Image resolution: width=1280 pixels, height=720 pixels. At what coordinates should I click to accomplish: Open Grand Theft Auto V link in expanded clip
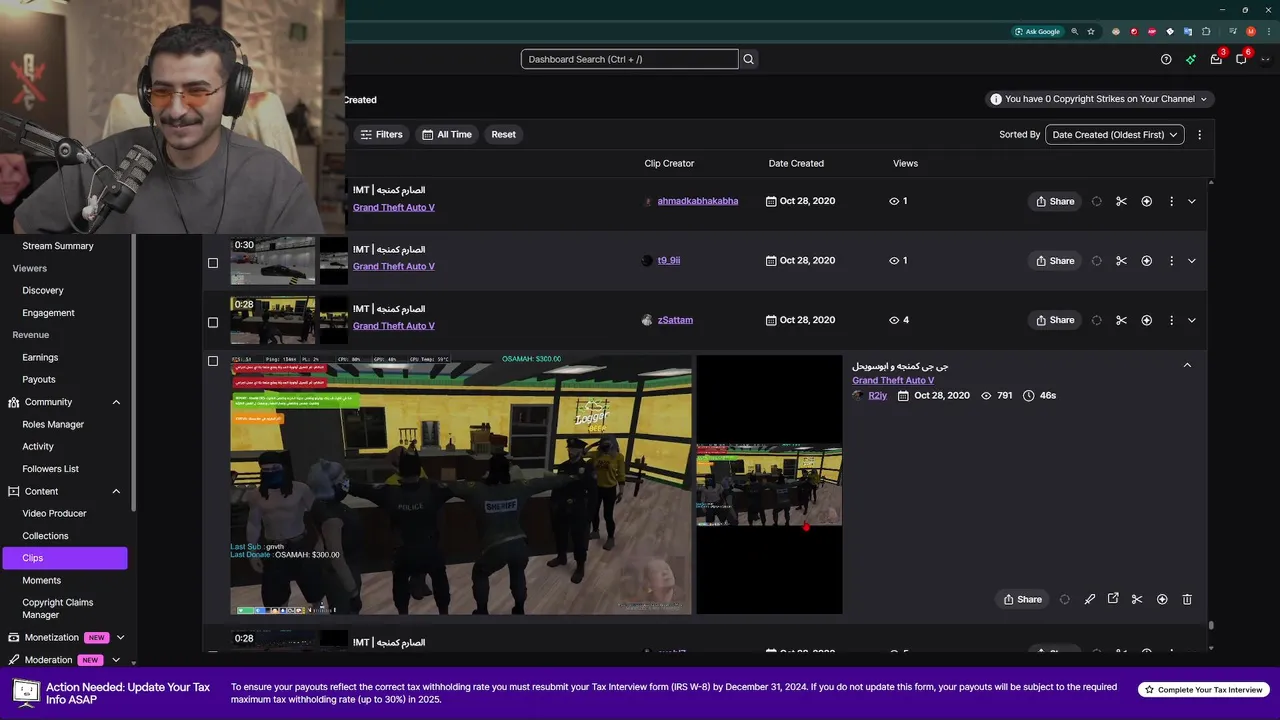tap(893, 380)
